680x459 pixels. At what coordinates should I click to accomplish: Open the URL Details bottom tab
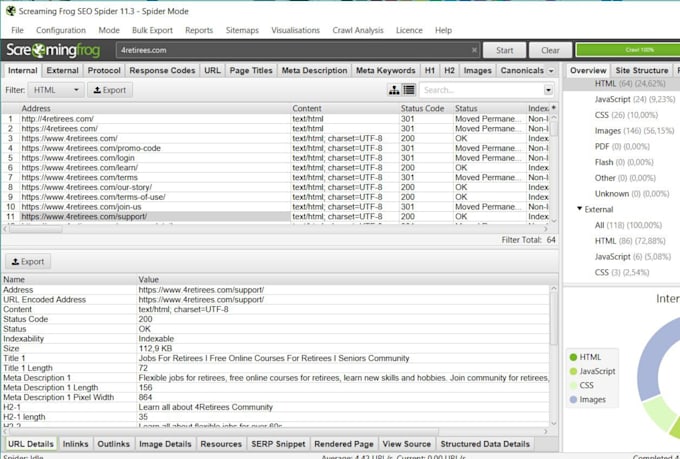pos(30,444)
